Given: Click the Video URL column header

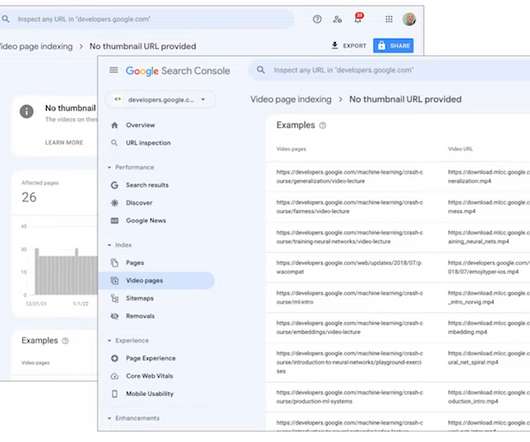Looking at the screenshot, I should pos(460,149).
